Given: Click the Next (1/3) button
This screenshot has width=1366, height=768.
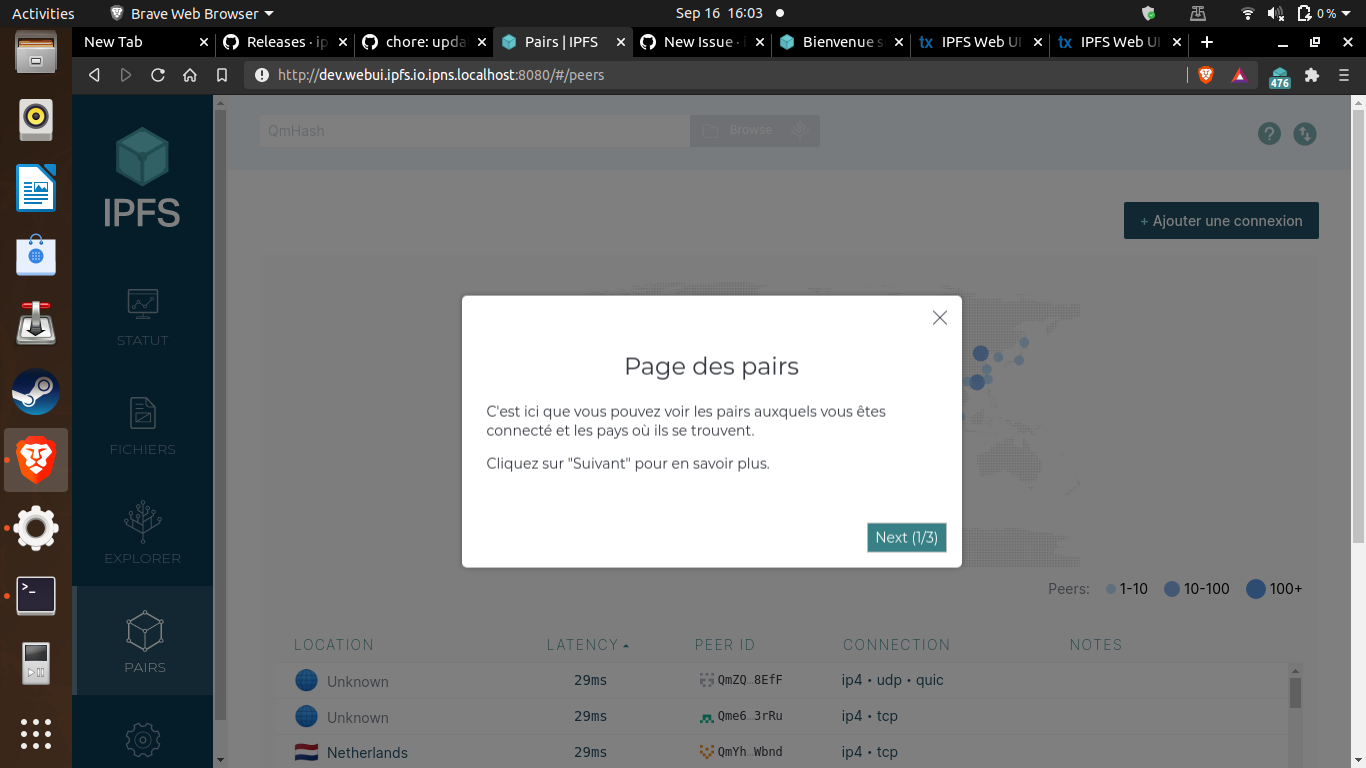Looking at the screenshot, I should (907, 537).
